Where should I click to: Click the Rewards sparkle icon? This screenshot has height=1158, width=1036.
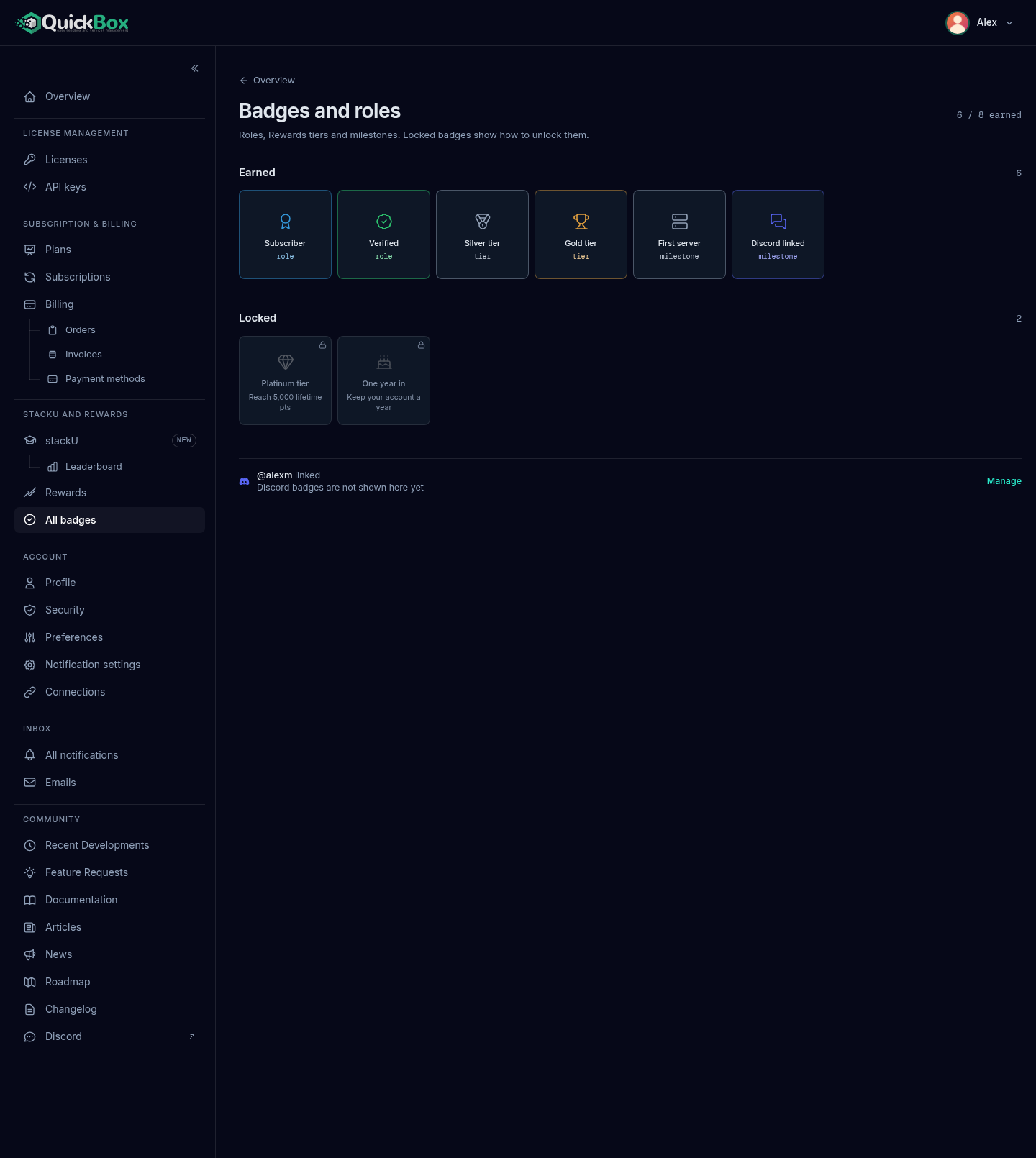pos(30,493)
